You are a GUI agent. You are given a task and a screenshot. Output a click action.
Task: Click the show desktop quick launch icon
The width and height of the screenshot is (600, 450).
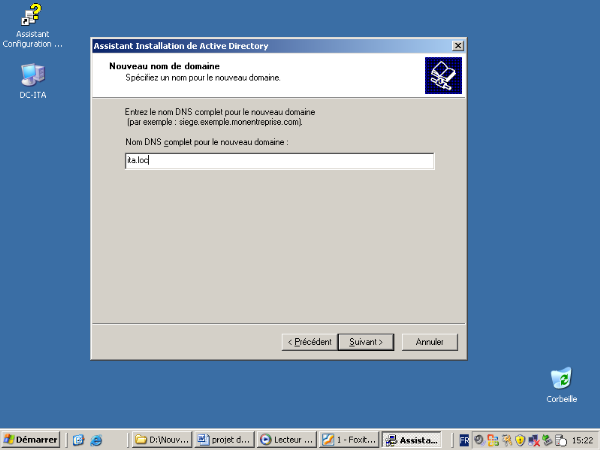click(x=78, y=440)
